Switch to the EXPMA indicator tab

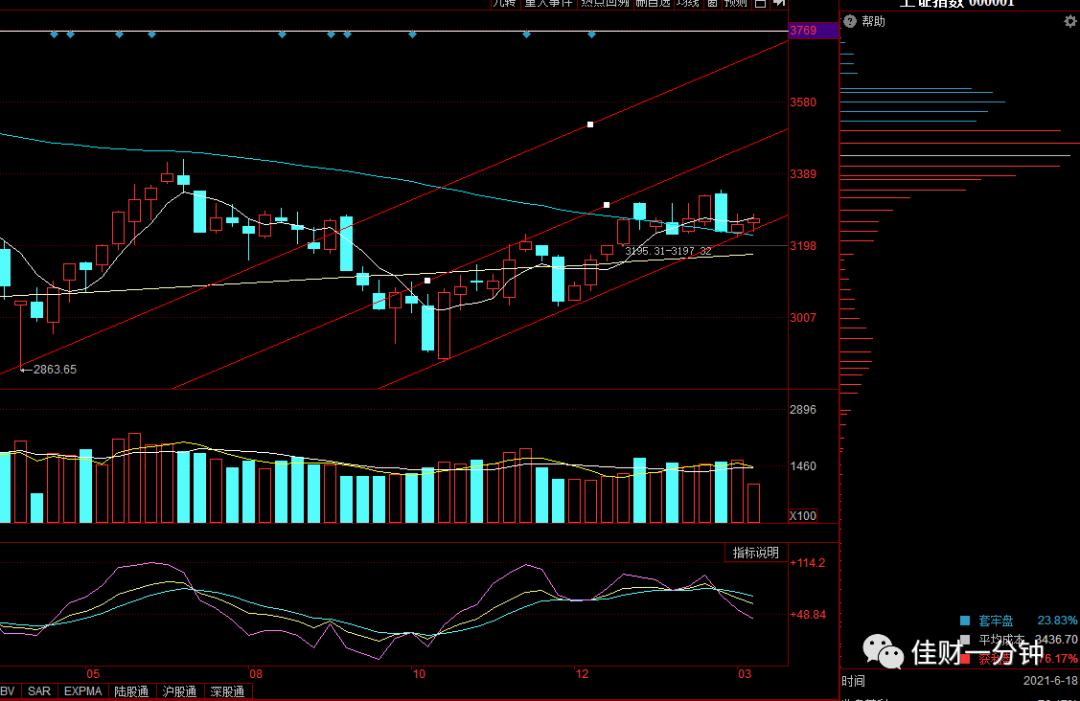83,691
